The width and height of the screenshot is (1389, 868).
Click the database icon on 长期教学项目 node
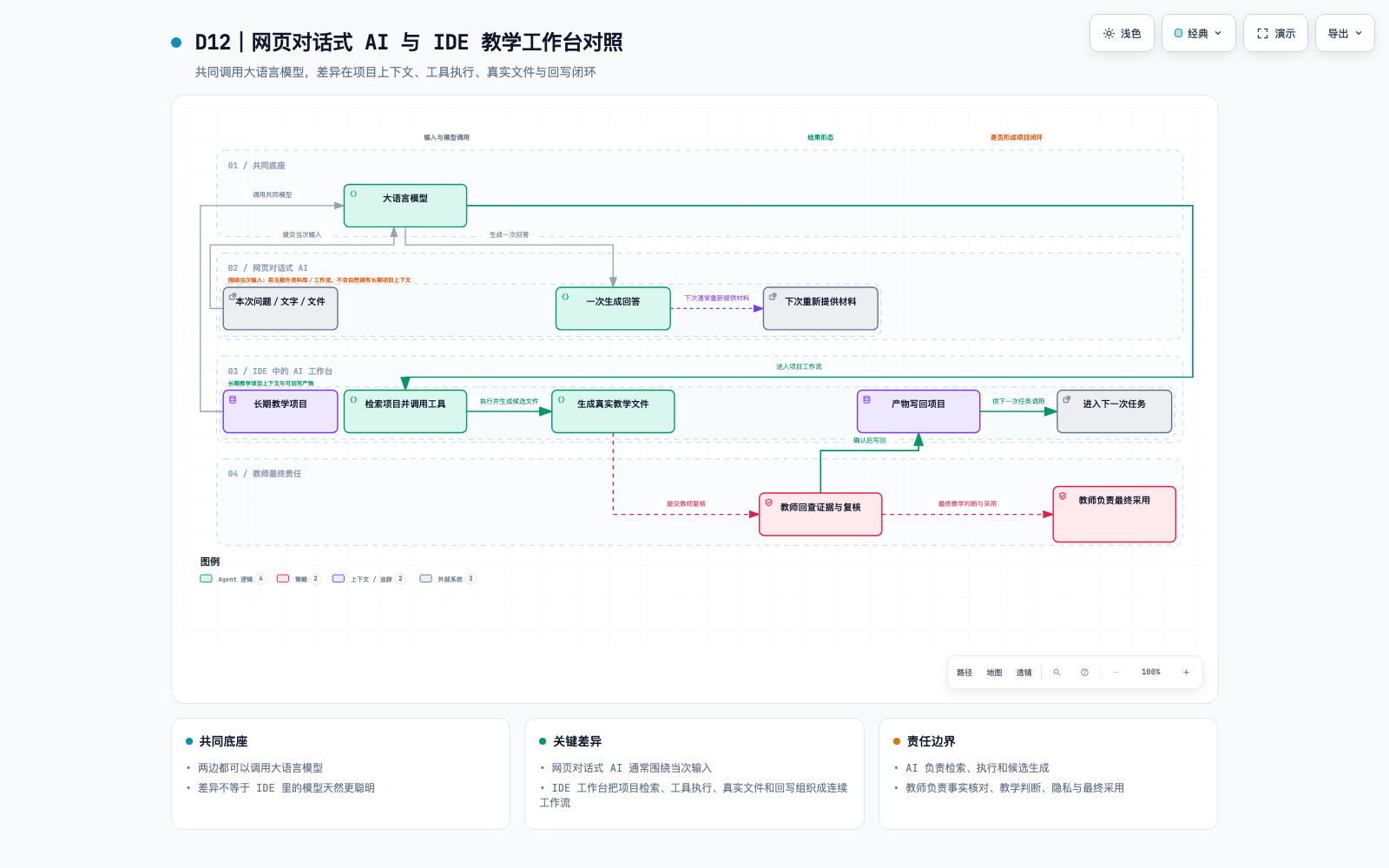click(x=233, y=400)
